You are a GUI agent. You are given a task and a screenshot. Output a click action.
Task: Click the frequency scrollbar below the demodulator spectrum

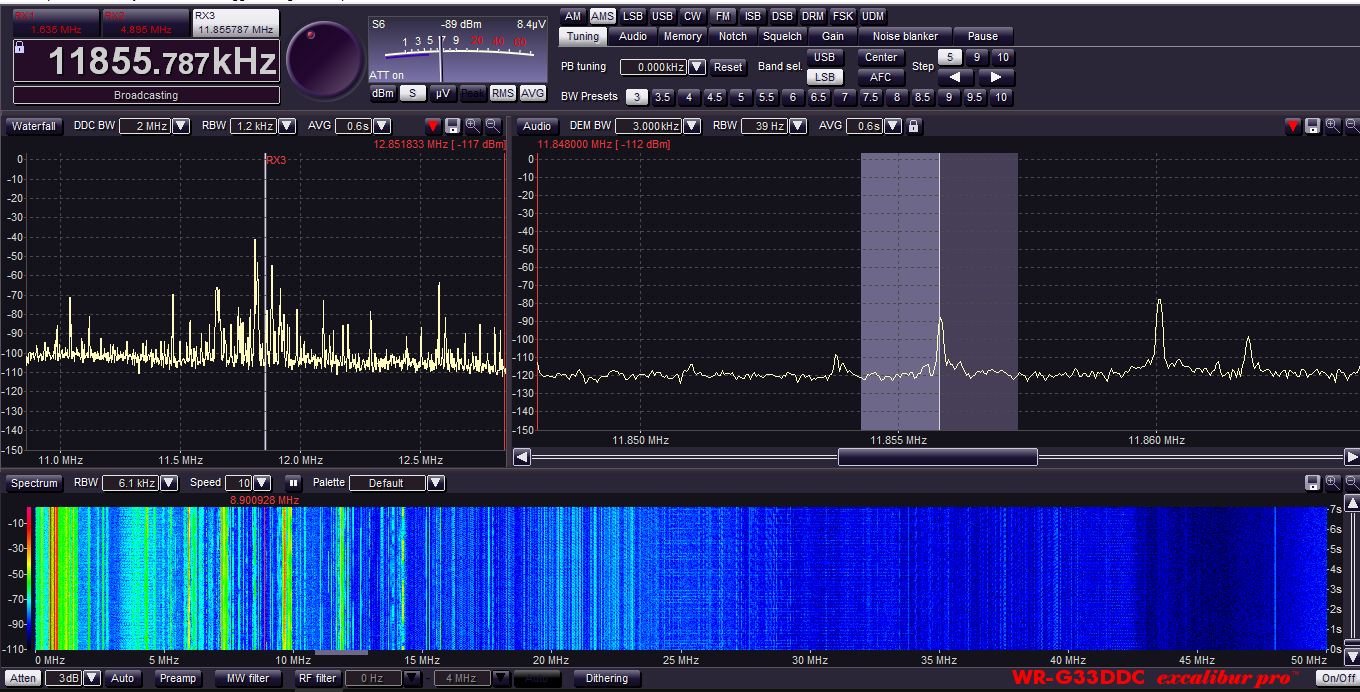click(x=938, y=457)
